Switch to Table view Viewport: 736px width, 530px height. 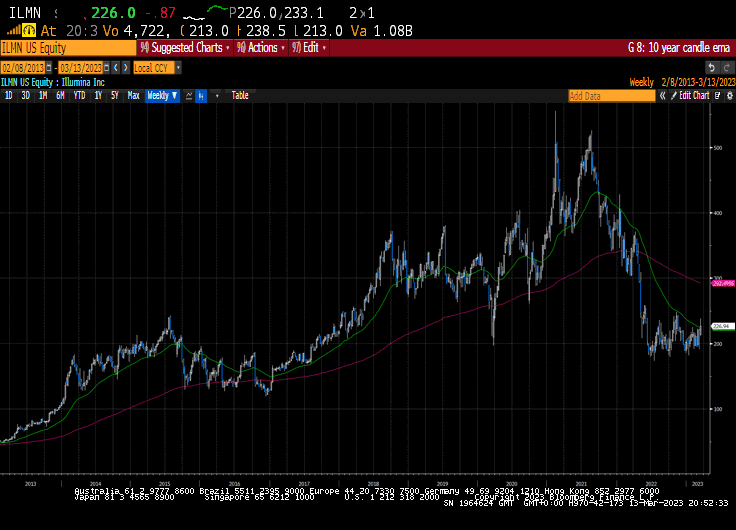(x=240, y=96)
